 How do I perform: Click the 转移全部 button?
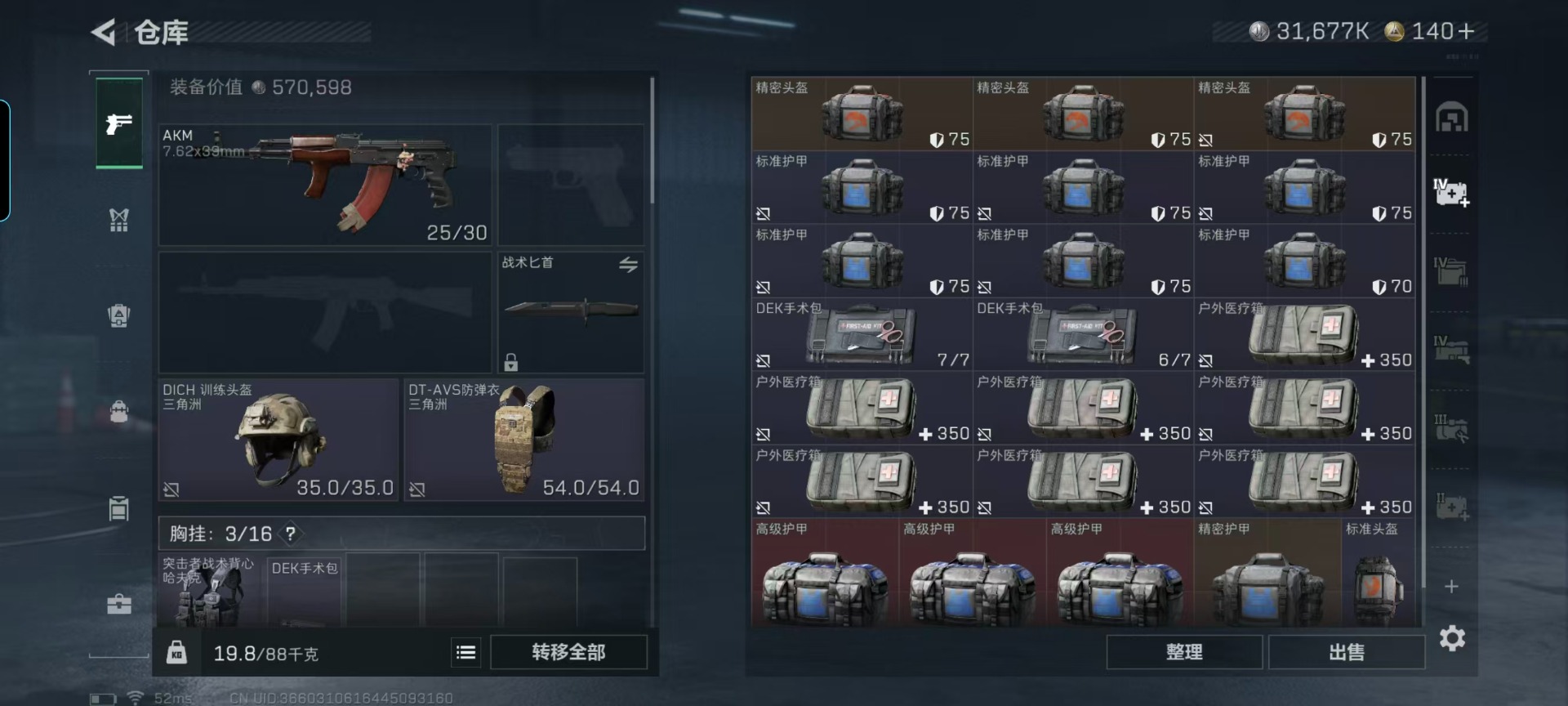[568, 652]
